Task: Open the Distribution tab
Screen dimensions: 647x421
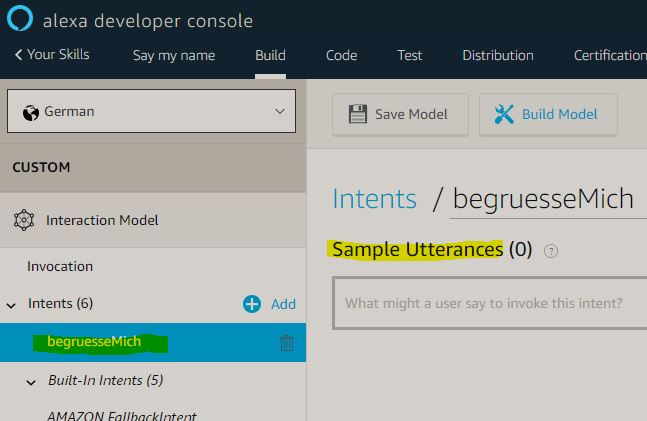Action: (x=497, y=55)
